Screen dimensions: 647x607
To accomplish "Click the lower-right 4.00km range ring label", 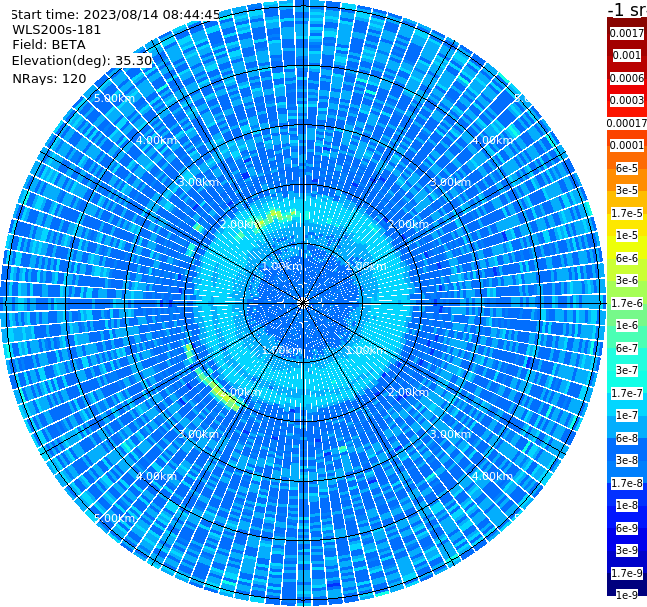I will click(492, 476).
